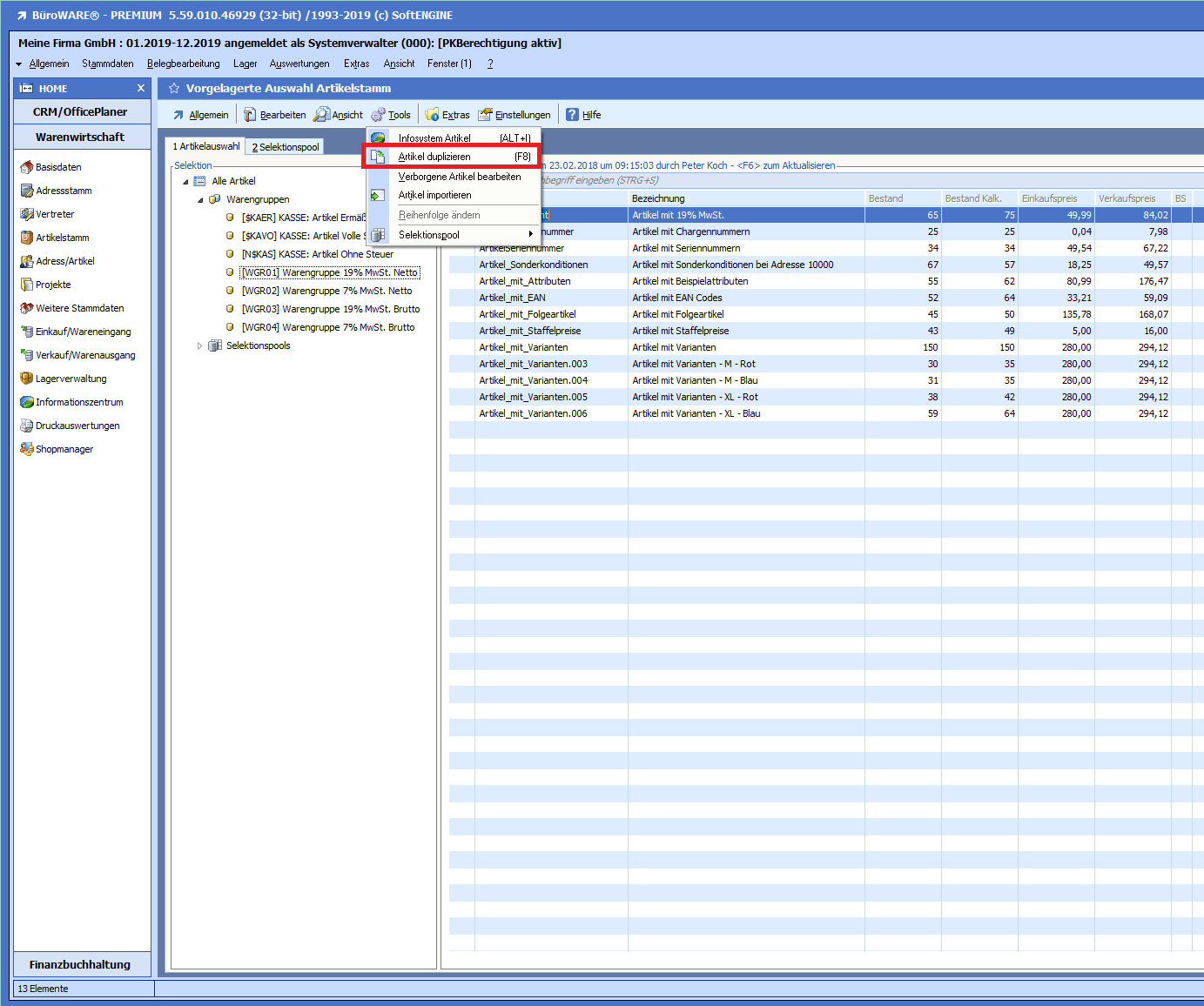This screenshot has height=1006, width=1204.
Task: Click the Basisdaten icon in sidebar
Action: (26, 167)
